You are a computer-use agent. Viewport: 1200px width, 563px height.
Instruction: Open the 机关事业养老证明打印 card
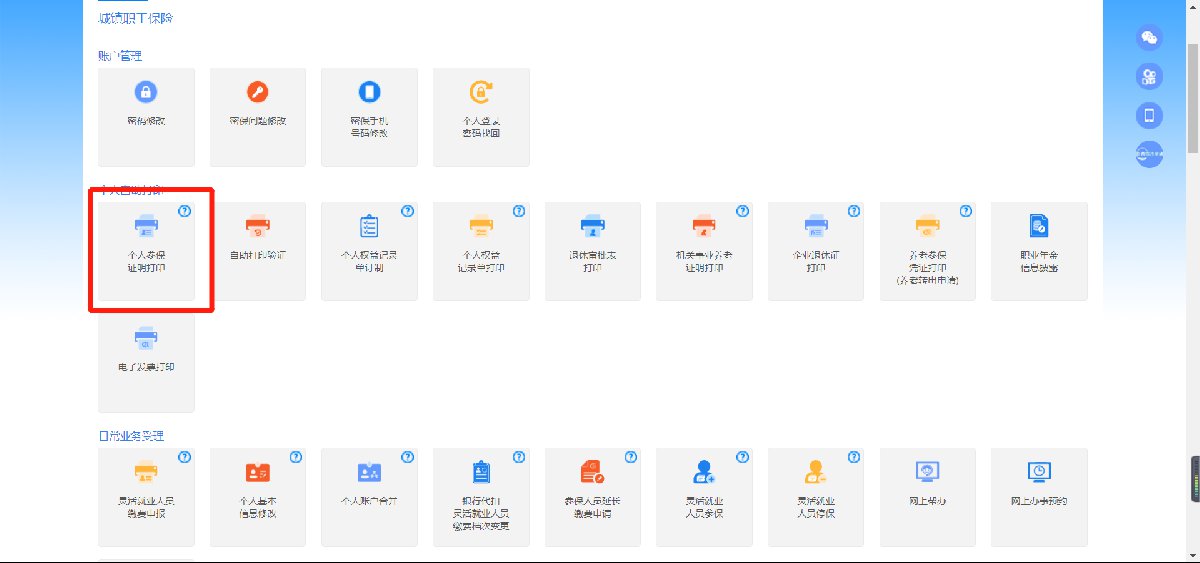point(704,251)
